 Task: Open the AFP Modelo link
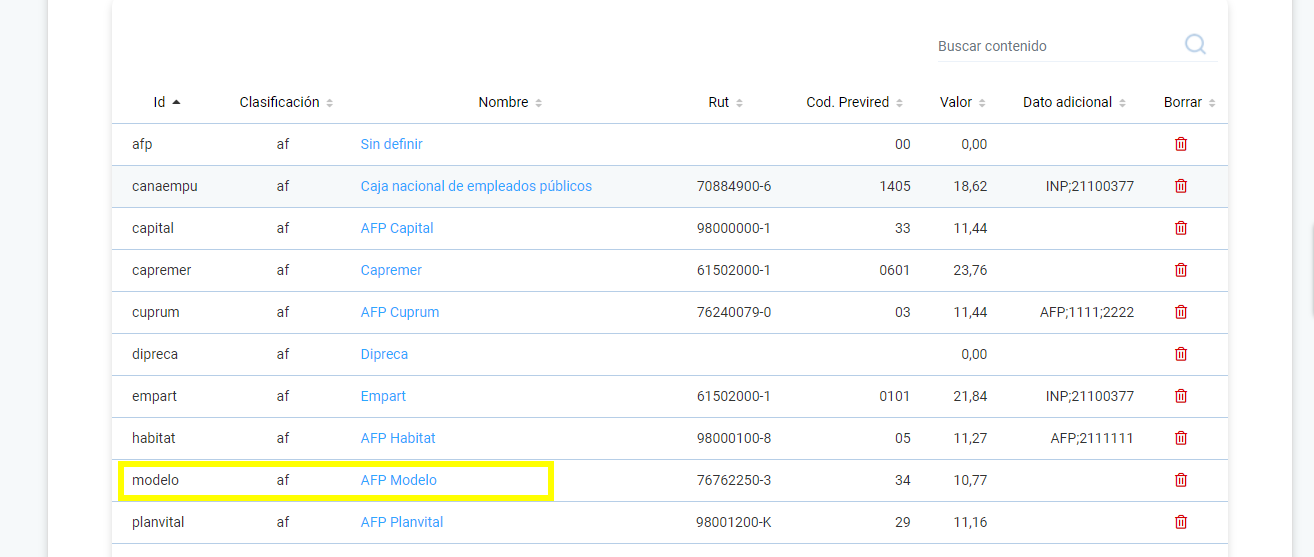tap(399, 480)
